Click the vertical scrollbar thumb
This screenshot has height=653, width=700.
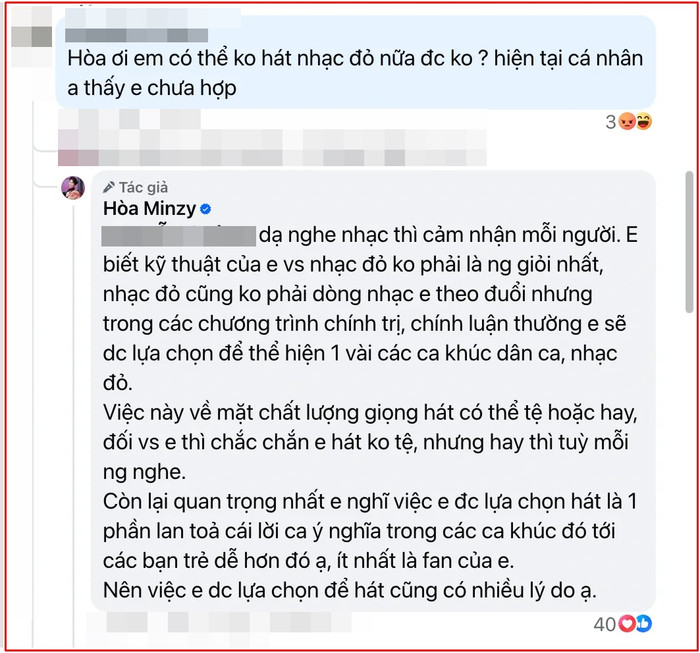coord(689,241)
